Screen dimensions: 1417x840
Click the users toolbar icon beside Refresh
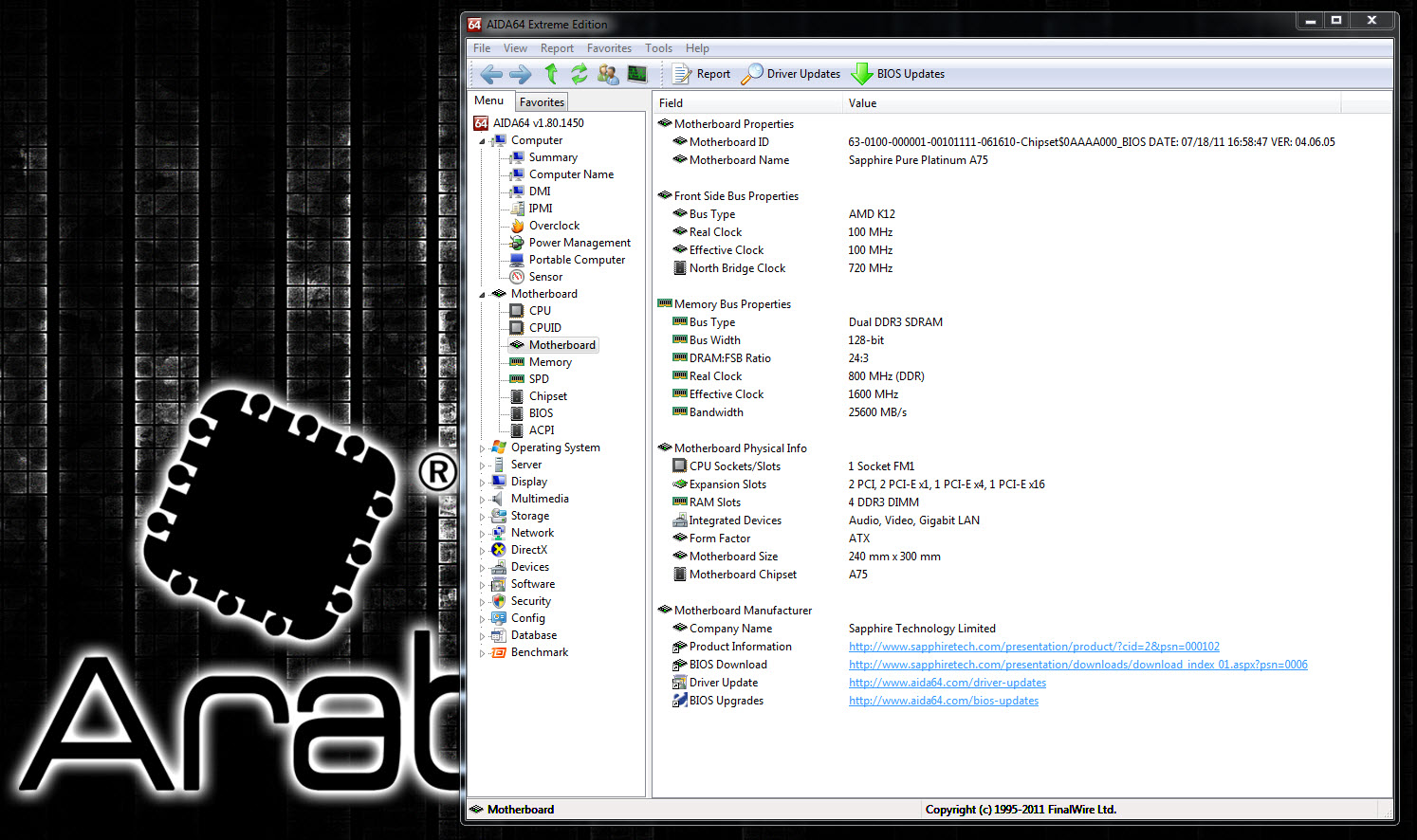coord(608,74)
